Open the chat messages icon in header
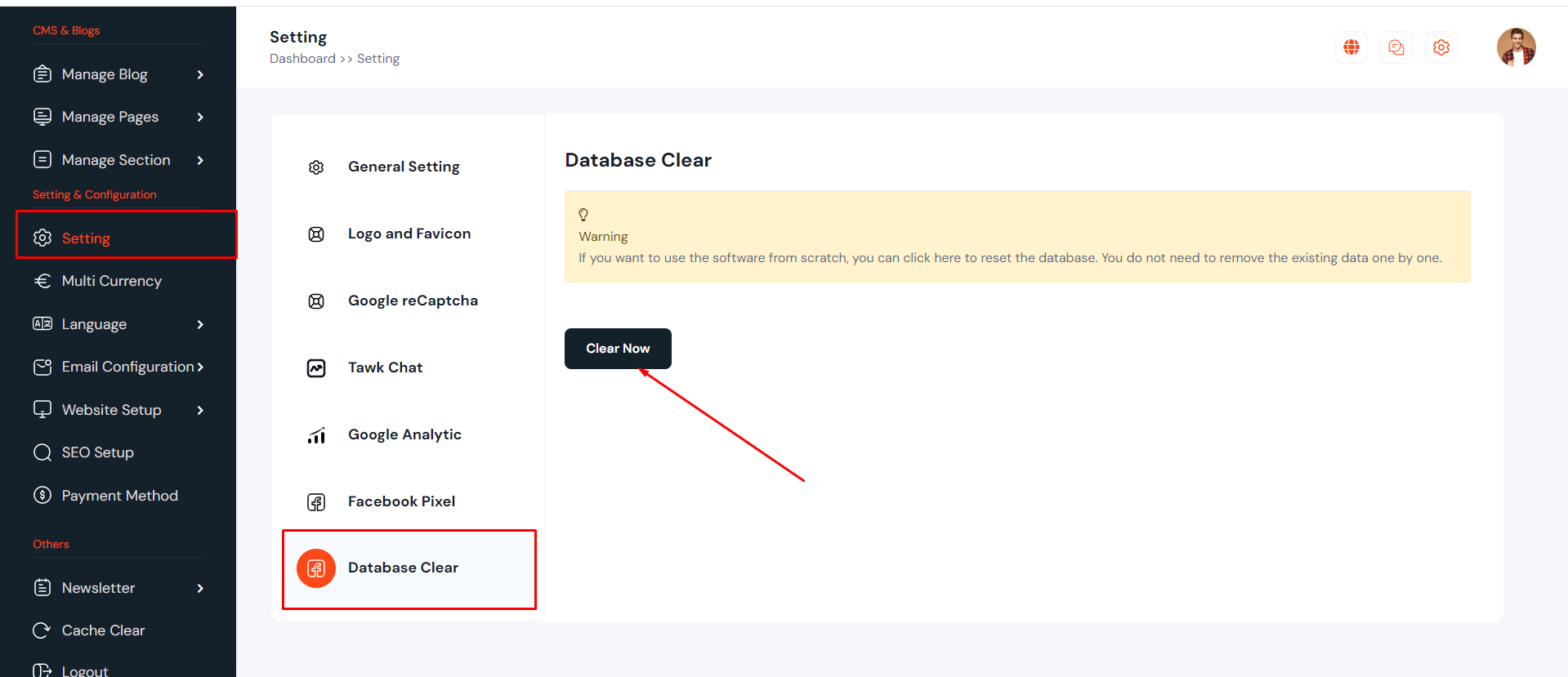The height and width of the screenshot is (677, 1568). pos(1396,47)
